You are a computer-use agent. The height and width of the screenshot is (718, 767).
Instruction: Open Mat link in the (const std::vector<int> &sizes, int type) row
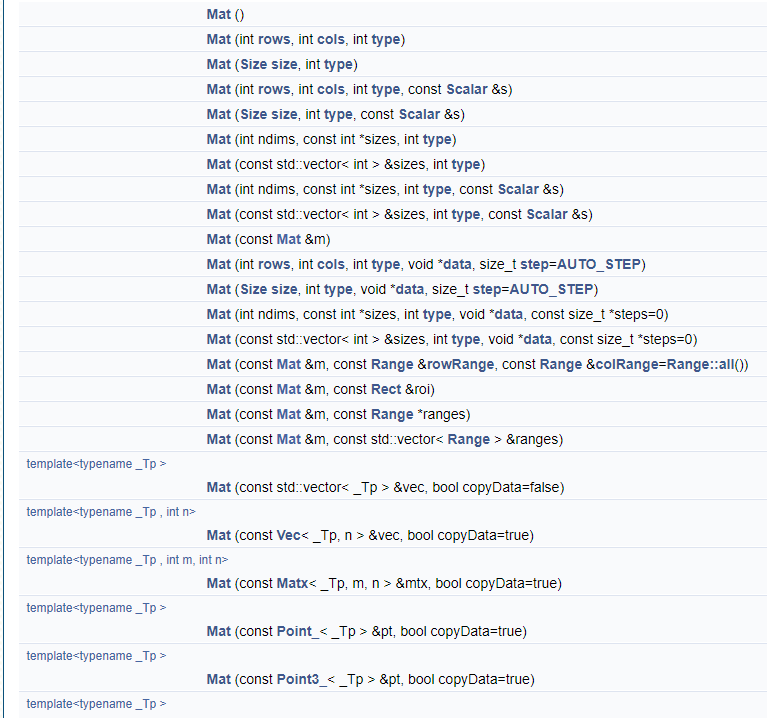click(x=218, y=164)
